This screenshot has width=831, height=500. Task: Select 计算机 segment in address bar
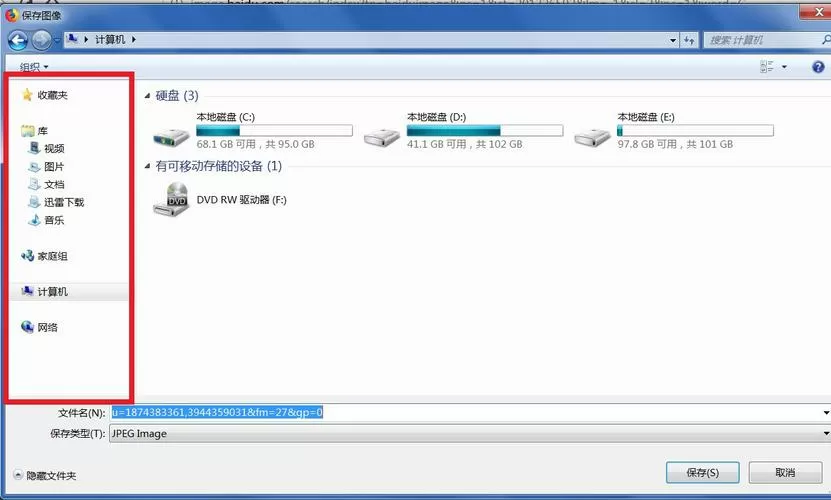tap(110, 39)
